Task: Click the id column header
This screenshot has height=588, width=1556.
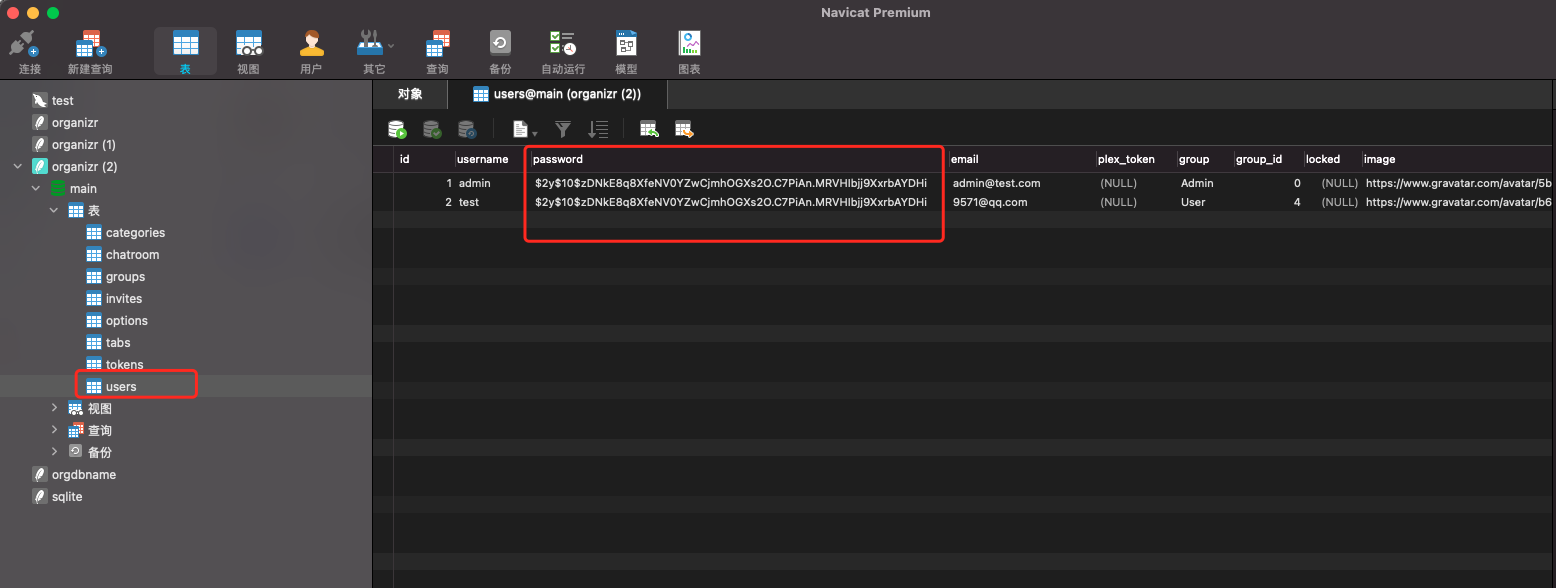Action: point(424,160)
